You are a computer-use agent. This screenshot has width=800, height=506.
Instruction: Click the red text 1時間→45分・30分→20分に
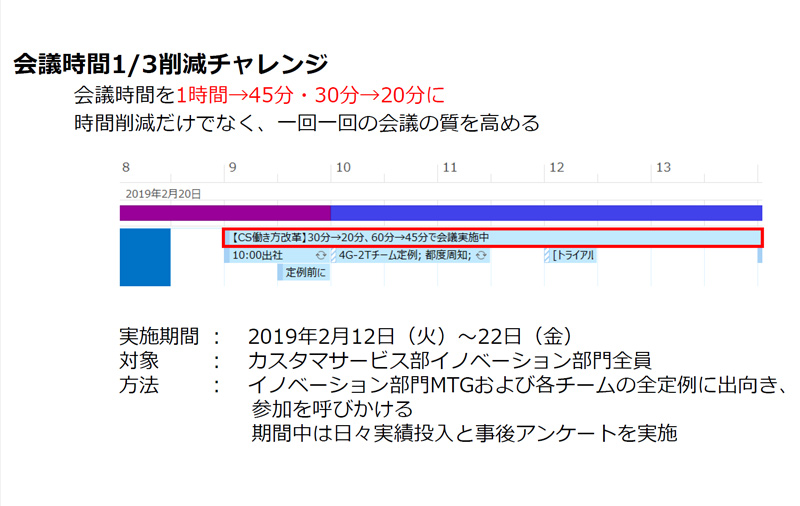click(310, 95)
